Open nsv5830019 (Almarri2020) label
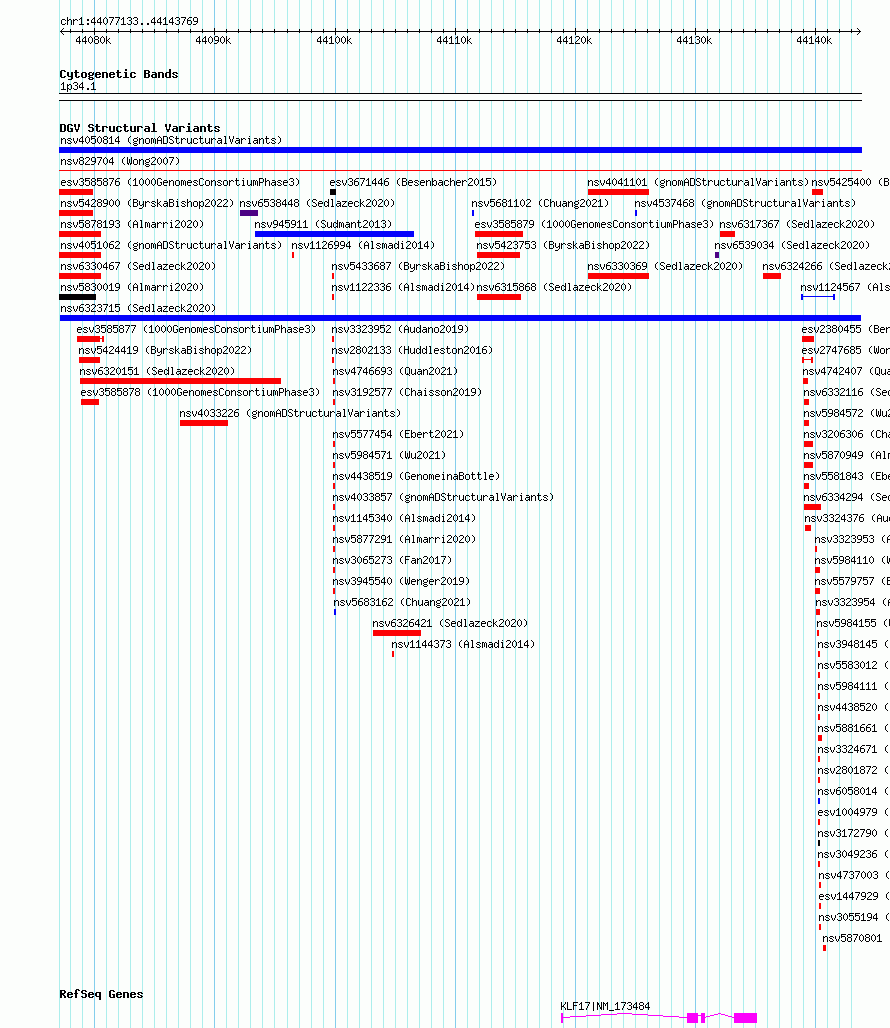890x1028 pixels. click(132, 287)
